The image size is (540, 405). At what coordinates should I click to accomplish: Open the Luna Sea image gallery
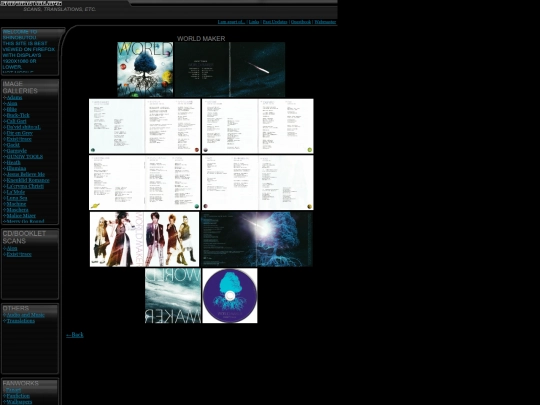pos(17,198)
